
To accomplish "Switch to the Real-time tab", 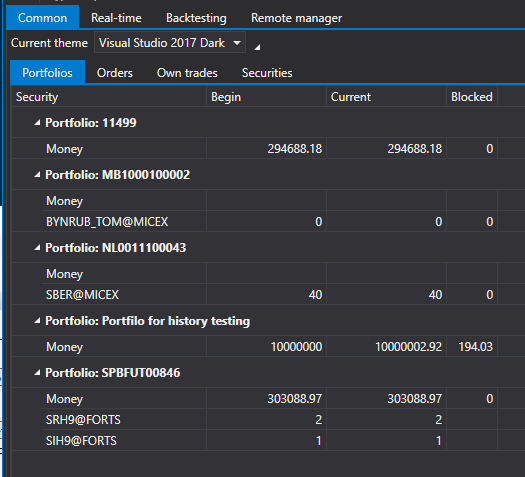I will click(x=116, y=18).
